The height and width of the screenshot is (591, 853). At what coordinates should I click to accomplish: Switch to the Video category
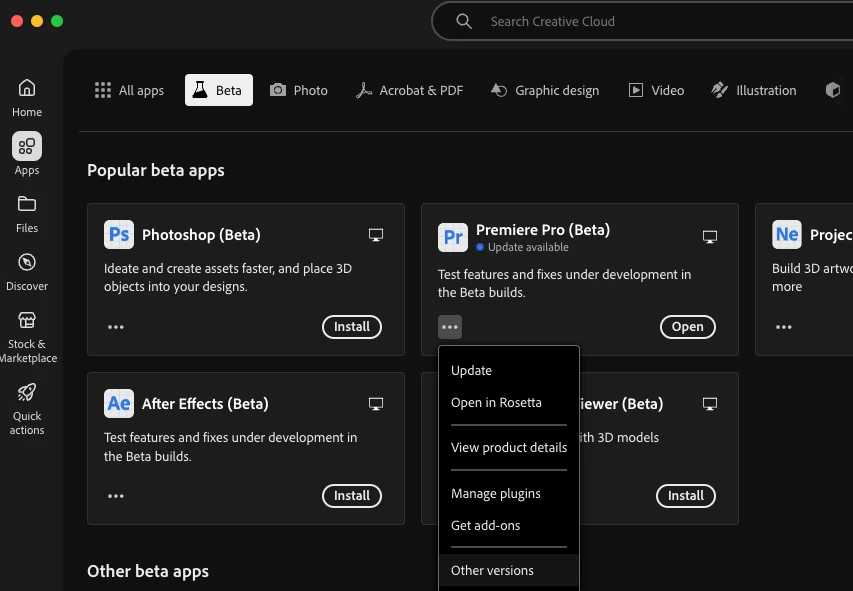pos(656,90)
